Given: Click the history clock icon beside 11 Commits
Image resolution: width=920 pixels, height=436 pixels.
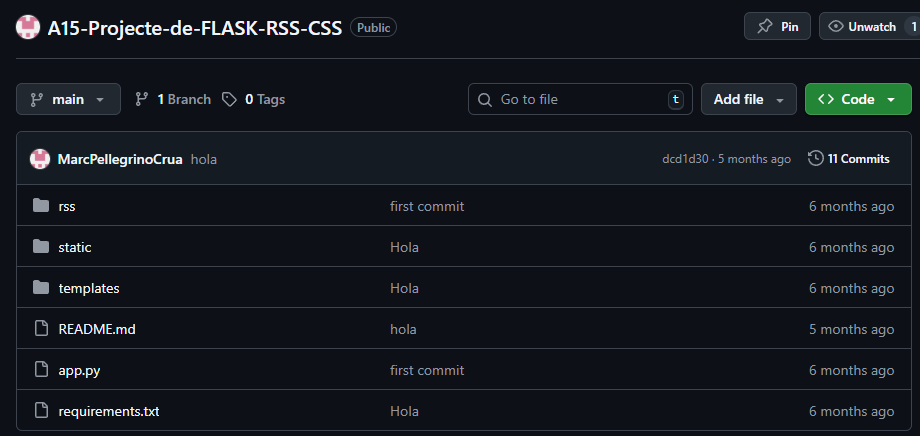Looking at the screenshot, I should tap(815, 158).
